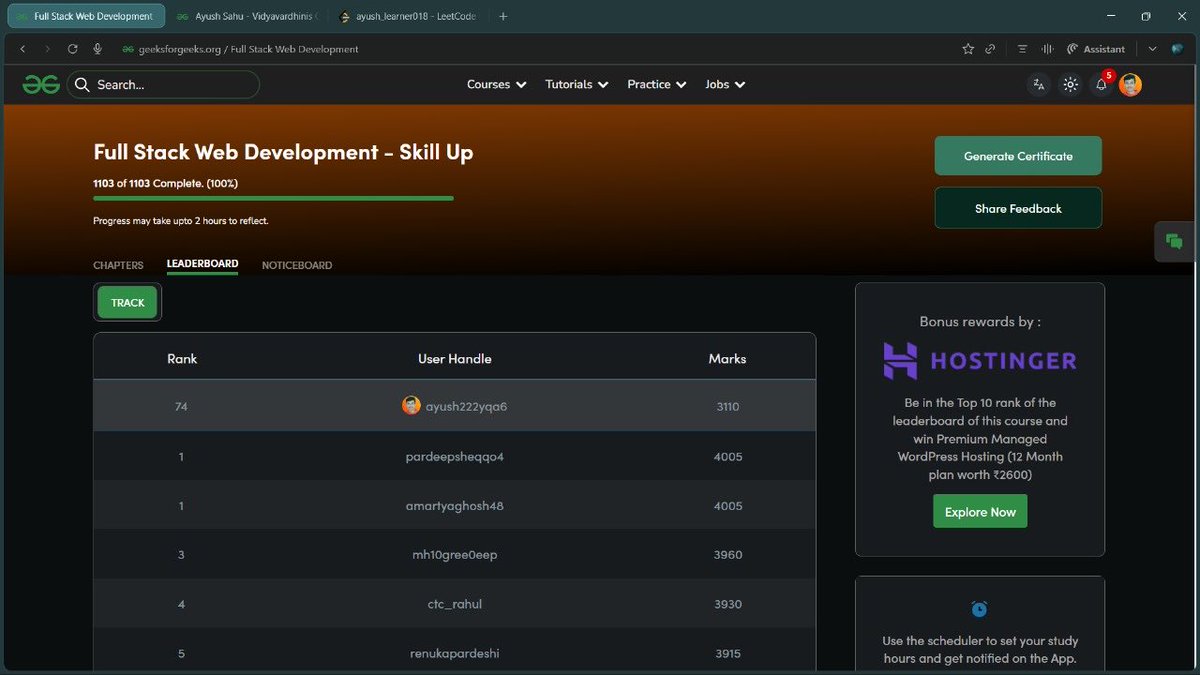This screenshot has height=675, width=1200.
Task: Click the GeeksforGeeks logo
Action: coord(41,85)
